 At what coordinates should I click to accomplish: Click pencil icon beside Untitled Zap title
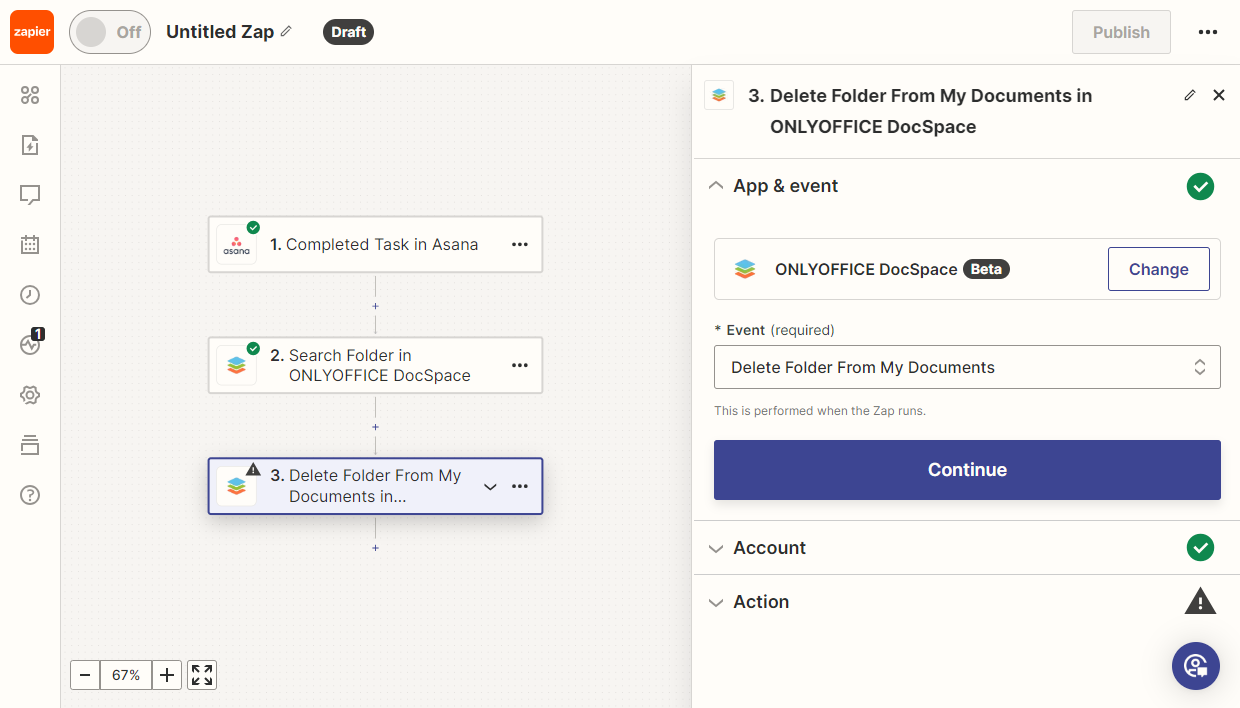tap(286, 32)
